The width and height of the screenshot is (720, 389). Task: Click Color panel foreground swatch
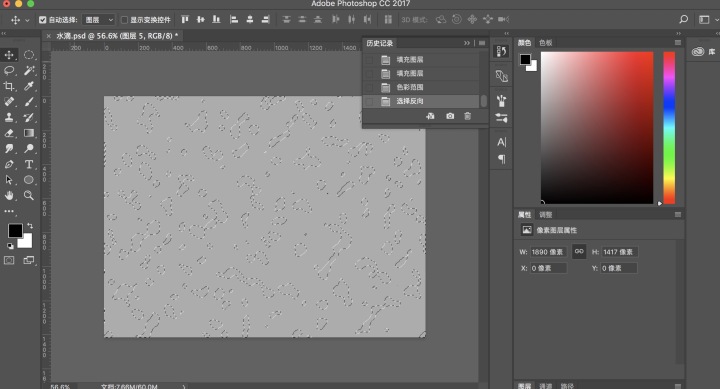[x=525, y=59]
